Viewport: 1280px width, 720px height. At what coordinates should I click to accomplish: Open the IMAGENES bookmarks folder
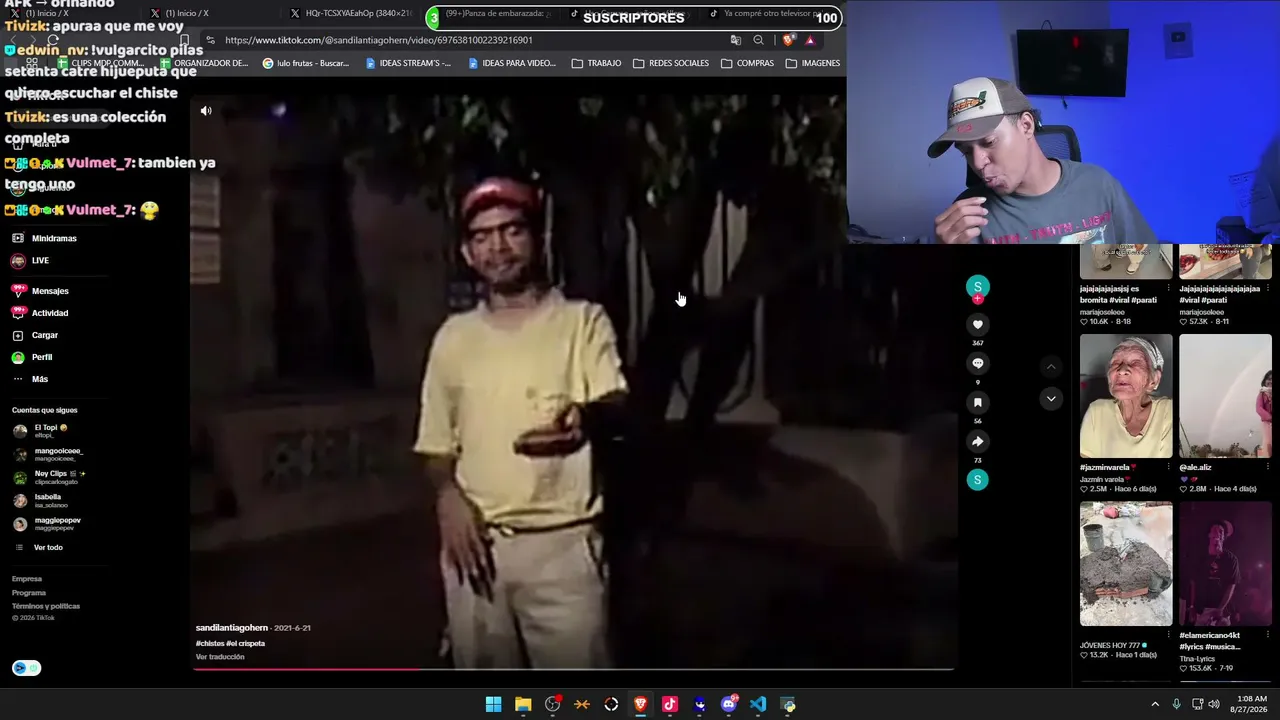coord(813,63)
